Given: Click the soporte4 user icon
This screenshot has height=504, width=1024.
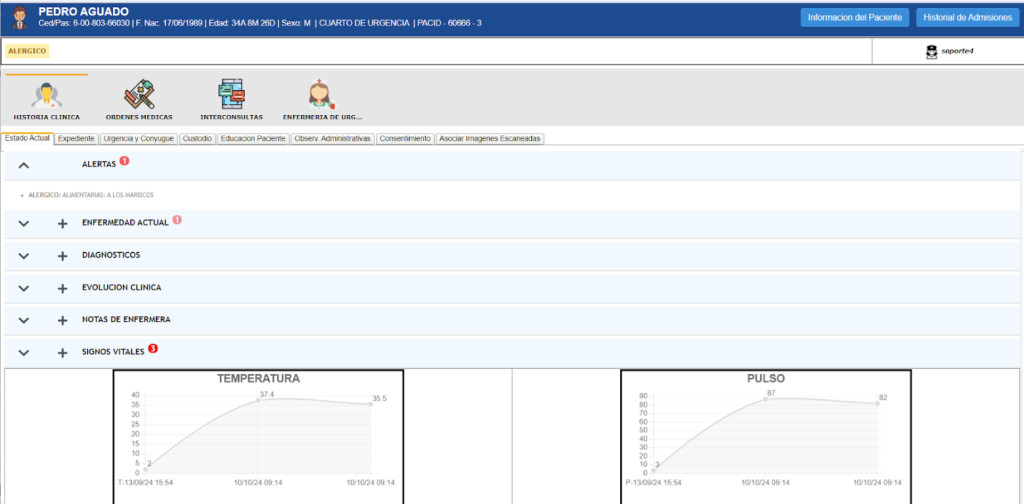Looking at the screenshot, I should coord(931,51).
